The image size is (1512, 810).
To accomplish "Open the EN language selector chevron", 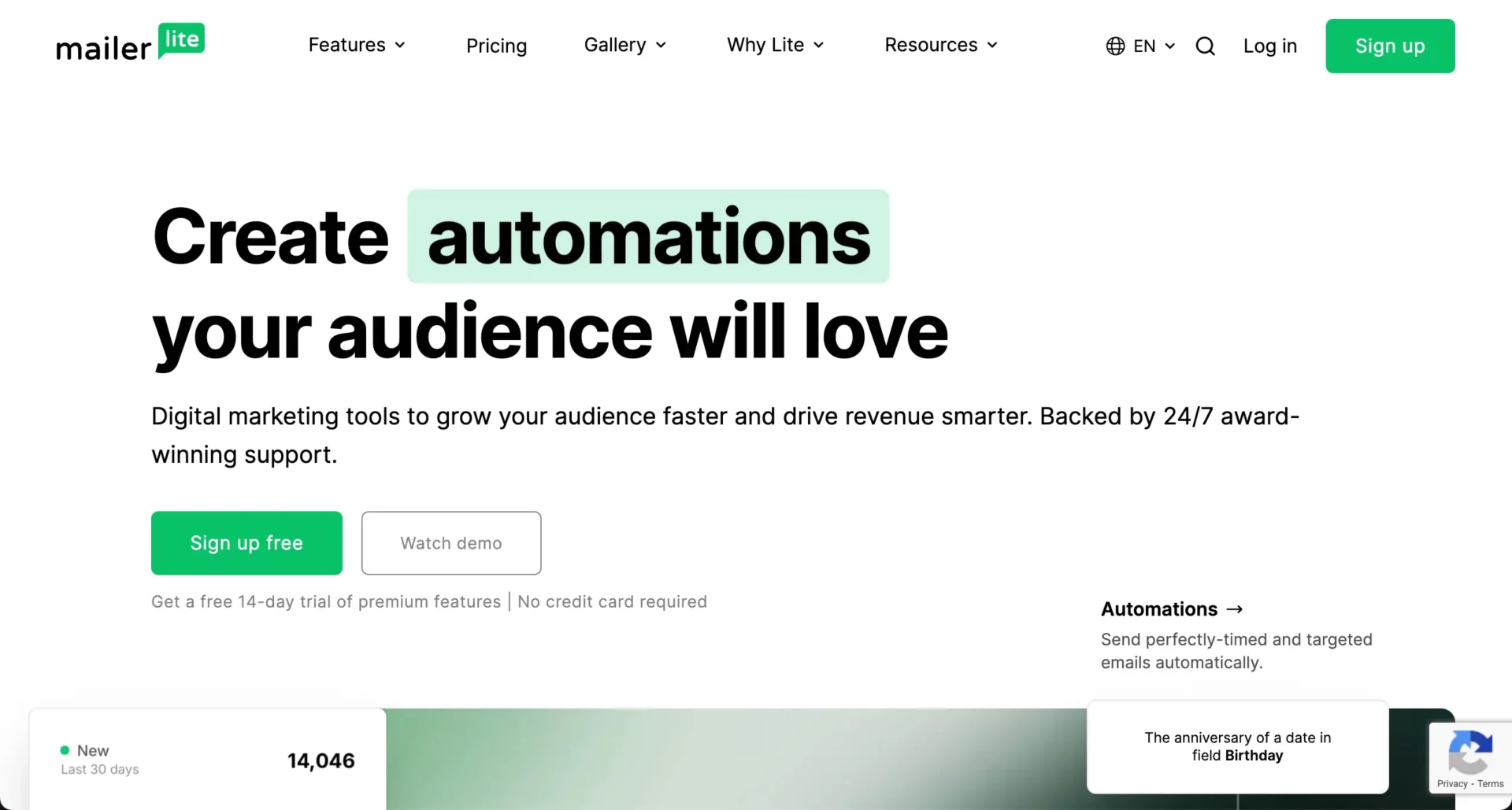I will (1170, 46).
